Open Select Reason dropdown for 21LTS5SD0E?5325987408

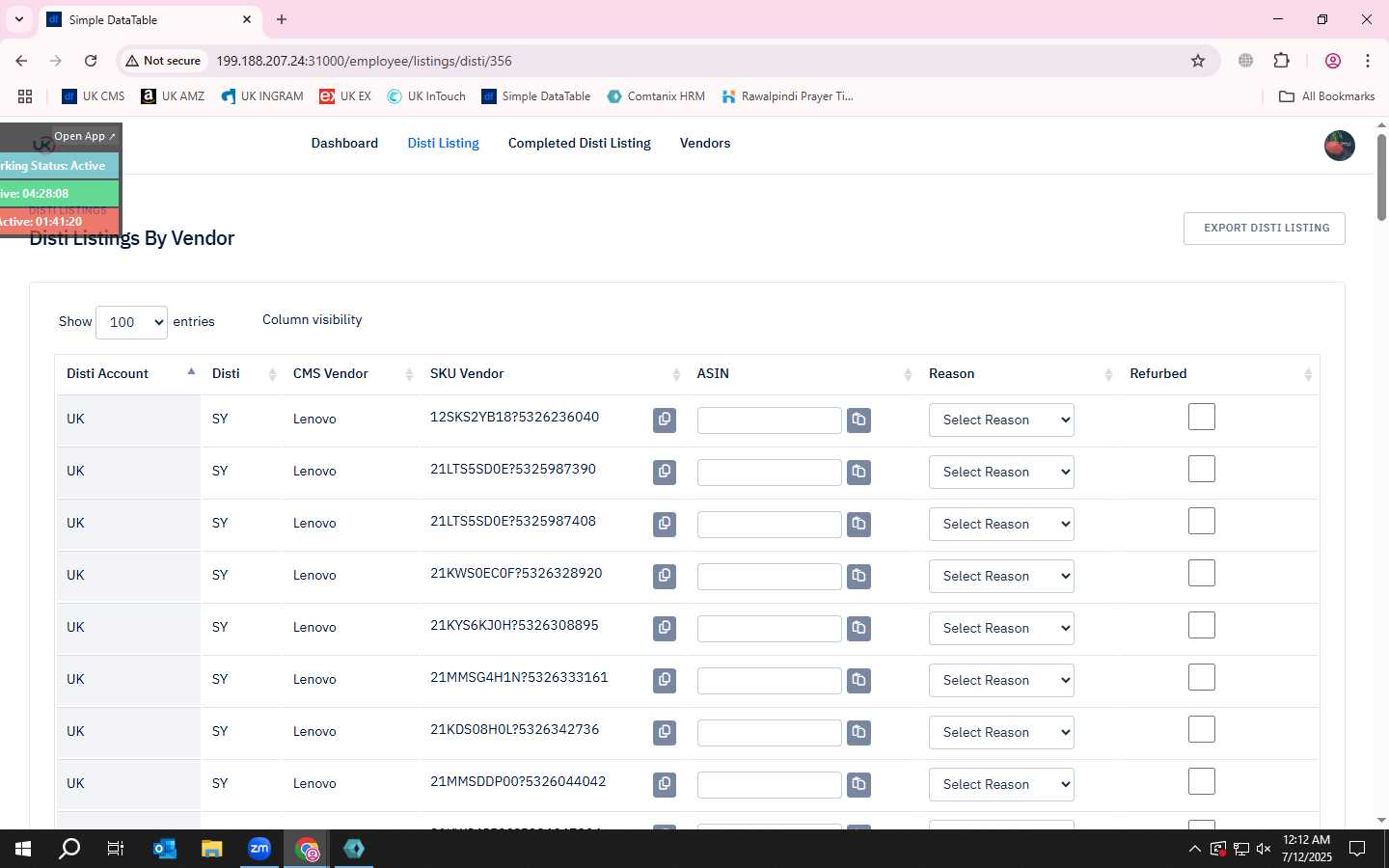(1001, 524)
